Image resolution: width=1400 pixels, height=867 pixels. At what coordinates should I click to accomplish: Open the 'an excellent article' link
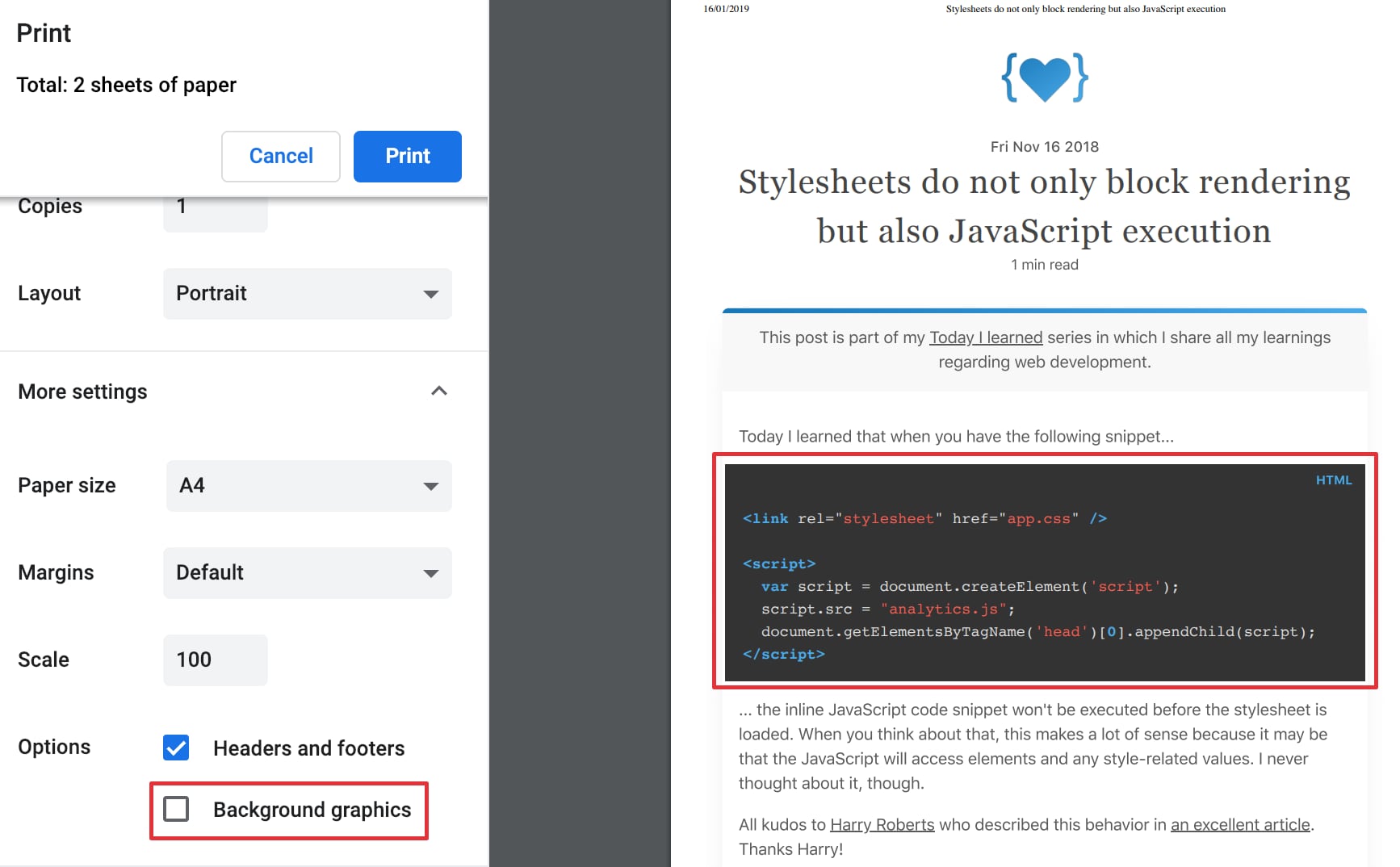point(1240,824)
